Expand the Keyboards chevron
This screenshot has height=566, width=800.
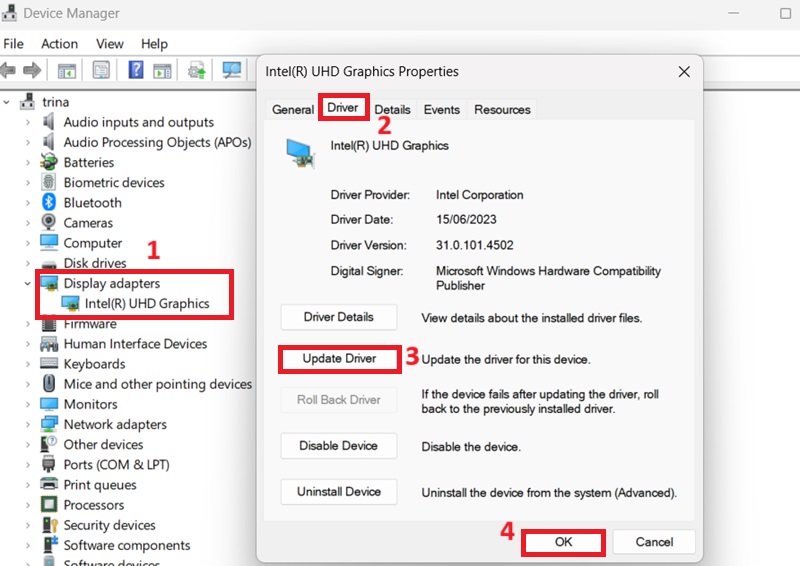(28, 364)
